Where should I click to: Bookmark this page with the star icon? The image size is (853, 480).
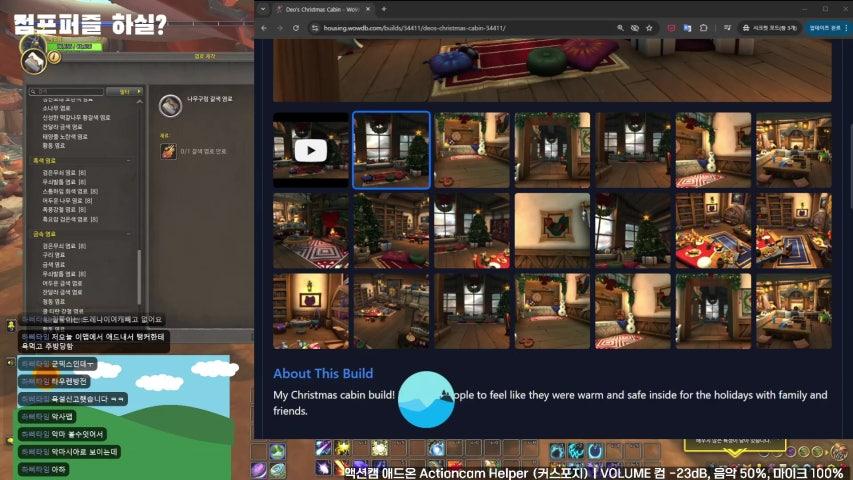pos(650,28)
